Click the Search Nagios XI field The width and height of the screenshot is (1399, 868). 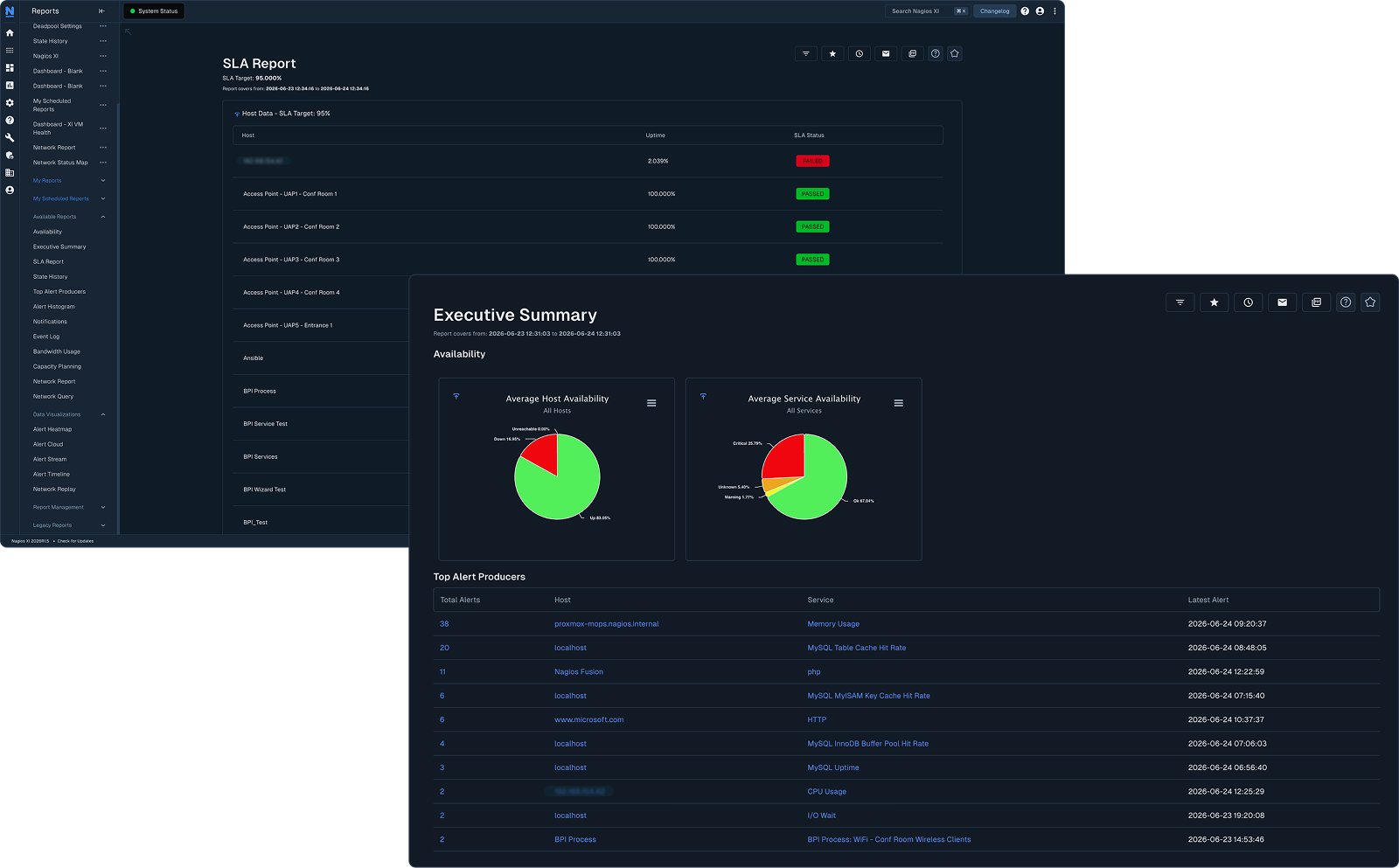pyautogui.click(x=928, y=11)
